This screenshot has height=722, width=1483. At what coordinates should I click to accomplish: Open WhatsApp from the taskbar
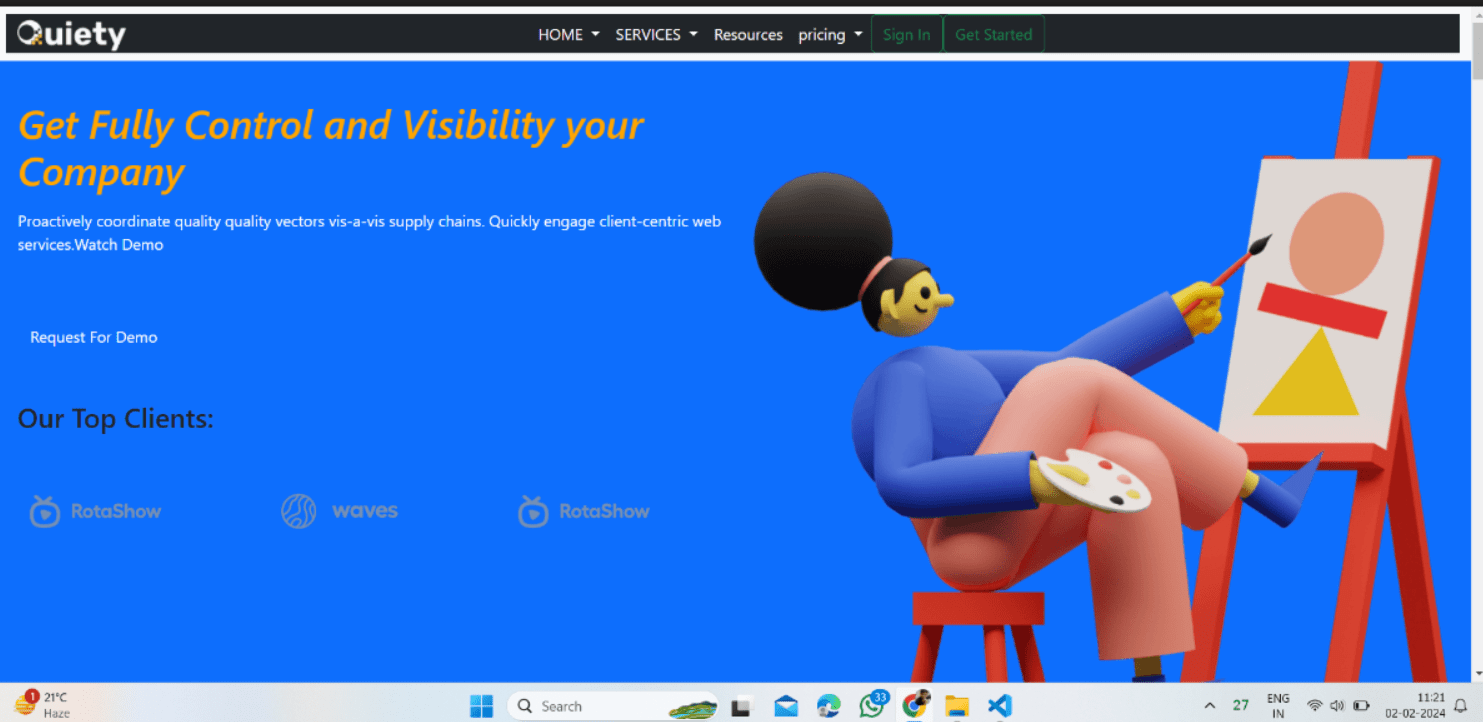coord(872,705)
